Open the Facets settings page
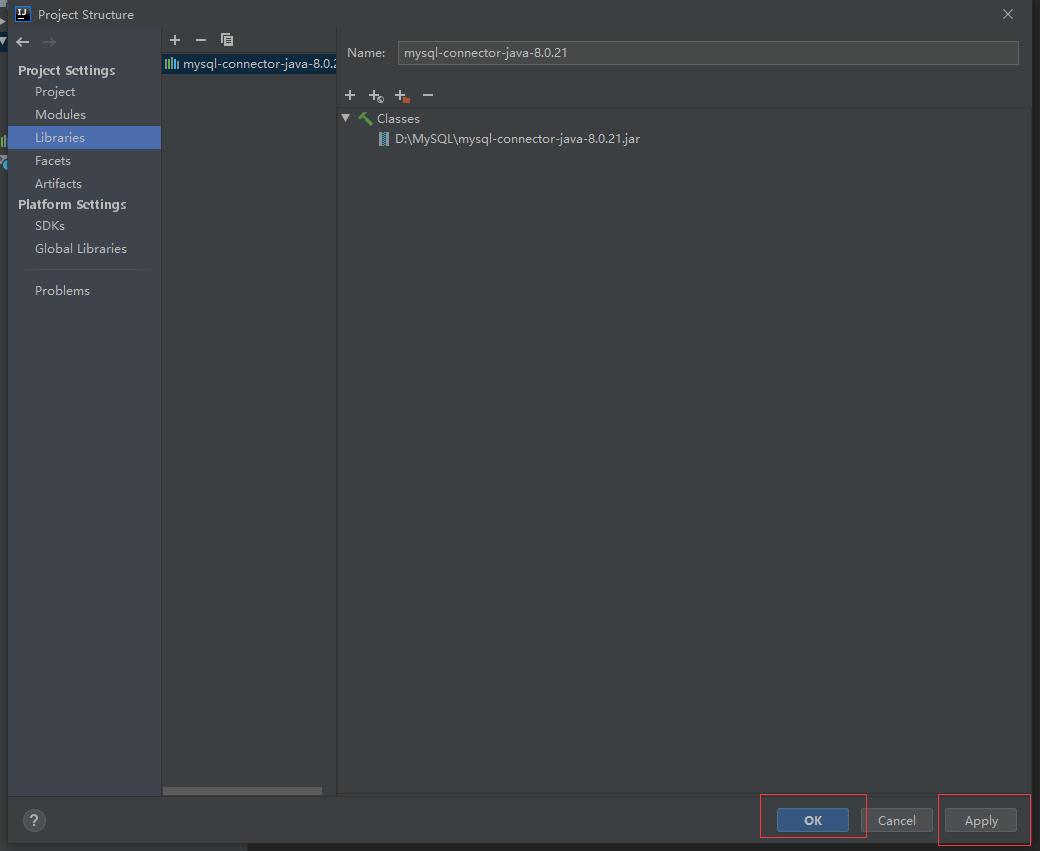Viewport: 1040px width, 851px height. 53,161
